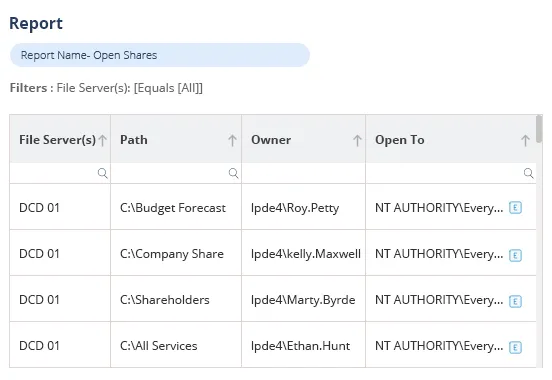The image size is (552, 380).
Task: Click the Filters File Server(s) text
Action: pyautogui.click(x=106, y=88)
